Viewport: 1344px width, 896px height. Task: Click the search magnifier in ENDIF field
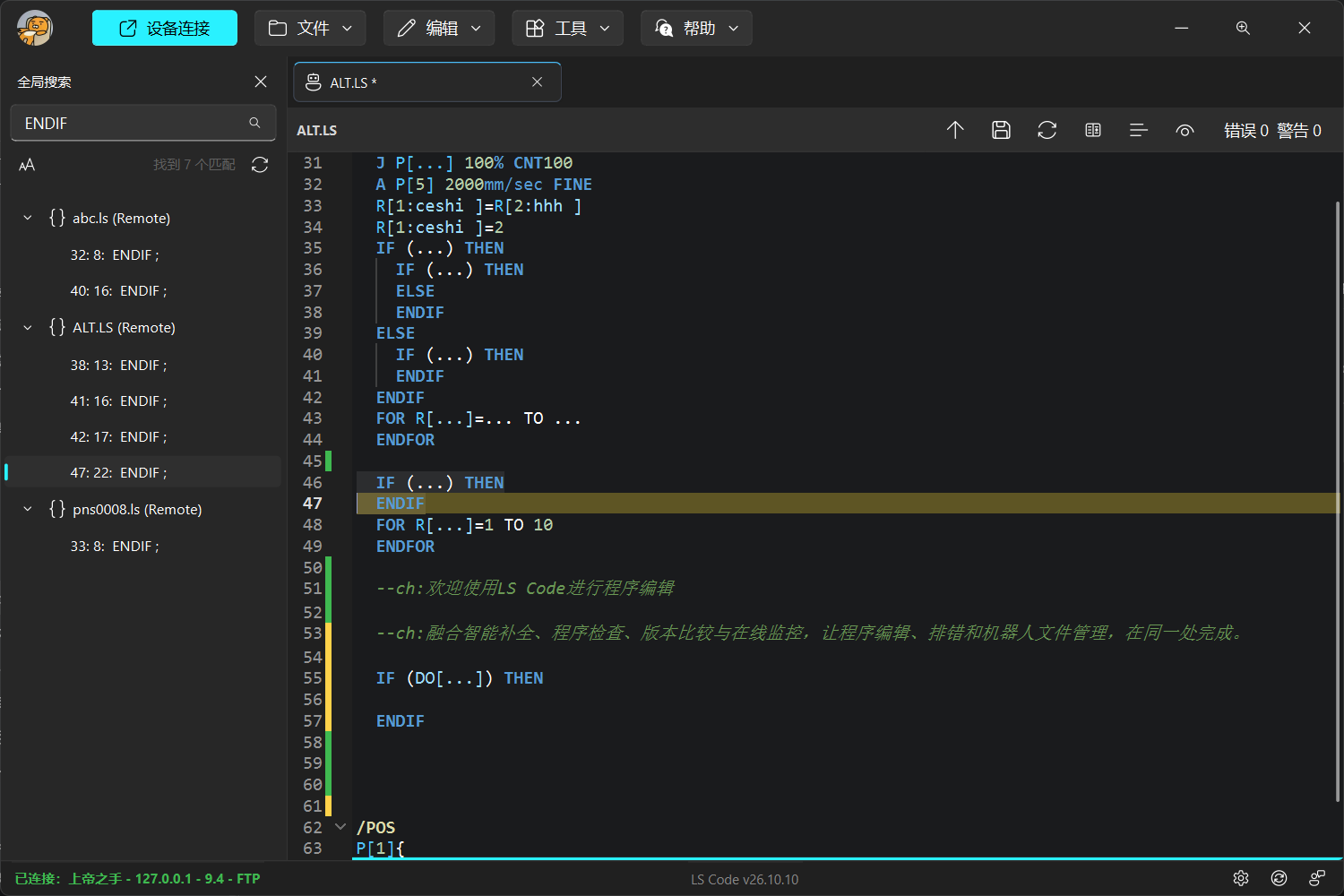(255, 123)
